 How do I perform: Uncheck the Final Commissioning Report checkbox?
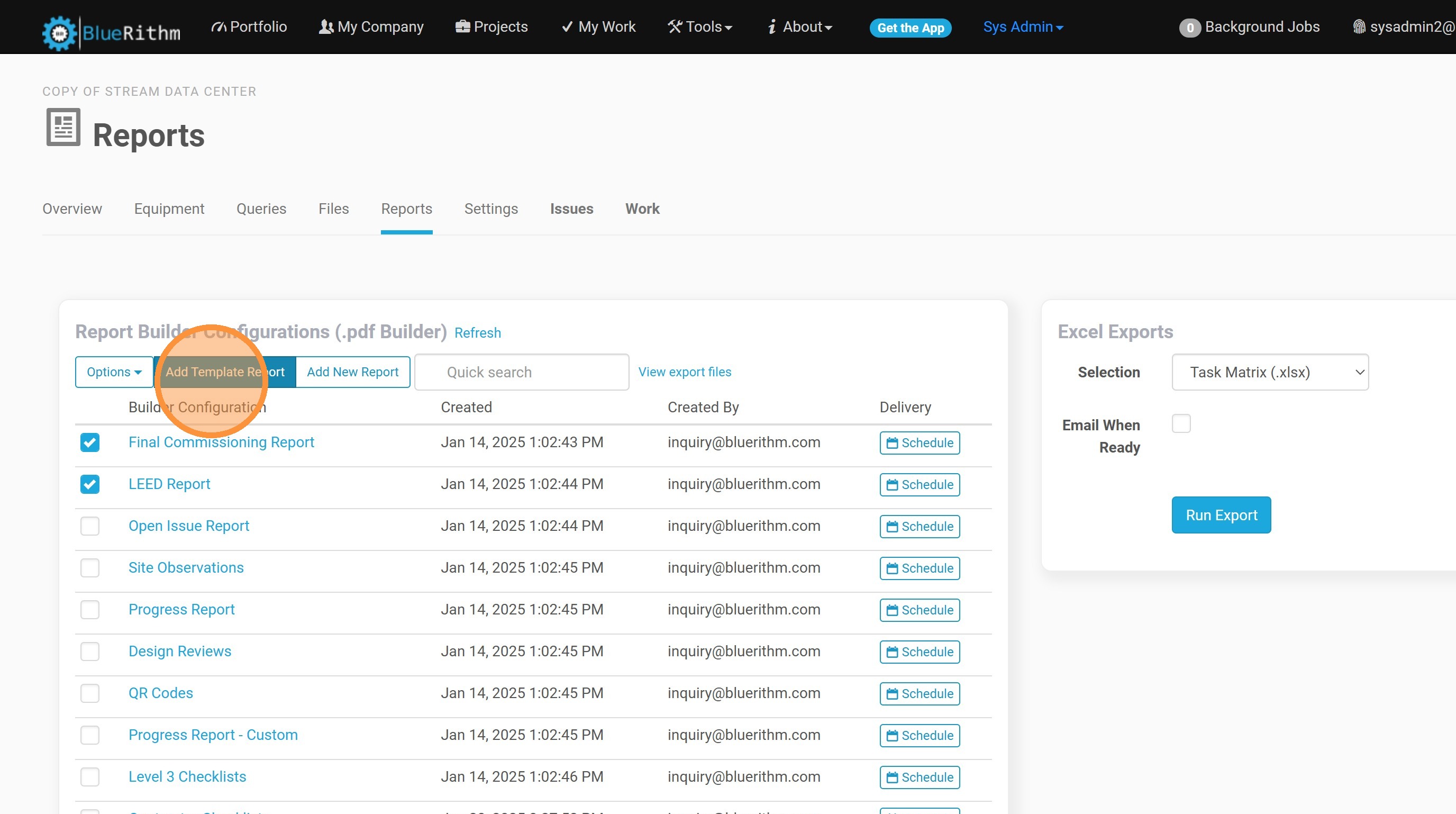[x=90, y=442]
